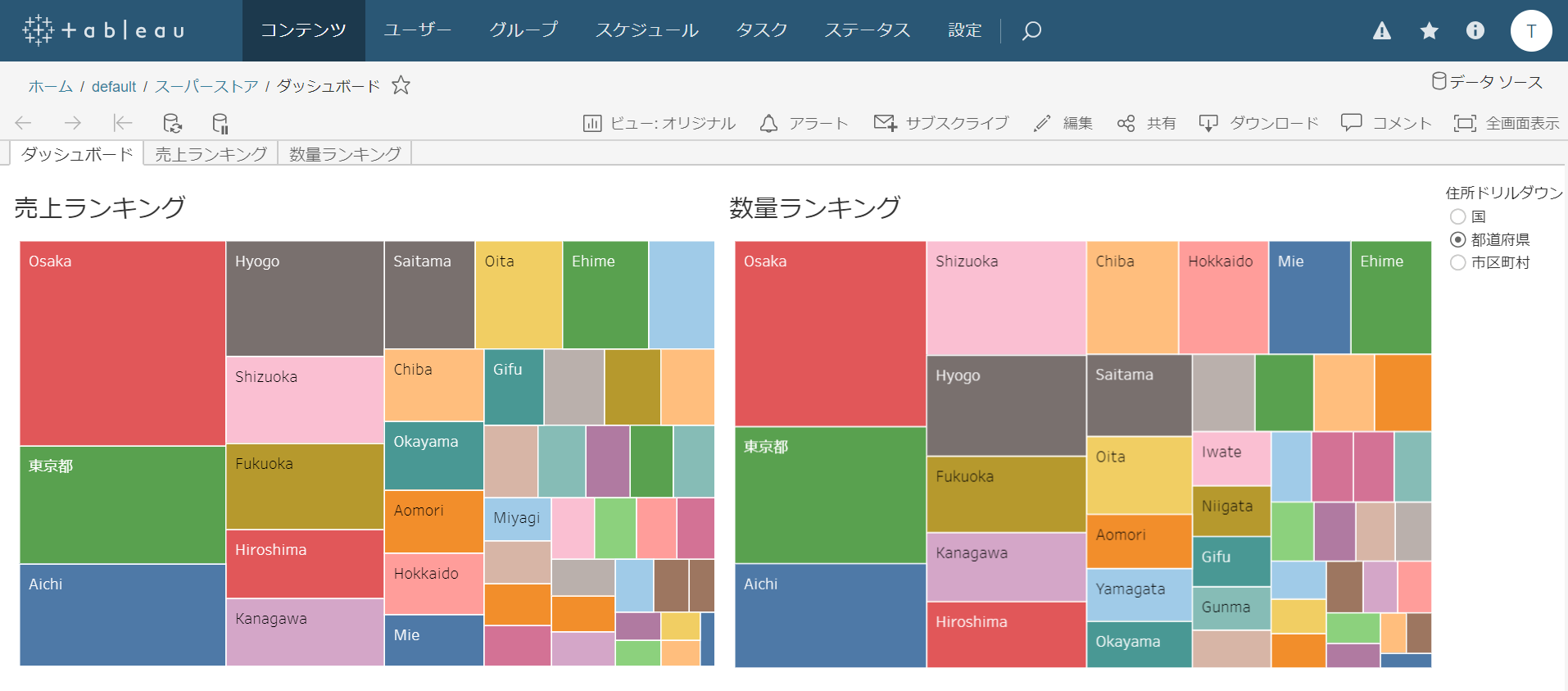Image resolution: width=1568 pixels, height=691 pixels.
Task: Open コンテンツ menu tab
Action: tap(303, 30)
